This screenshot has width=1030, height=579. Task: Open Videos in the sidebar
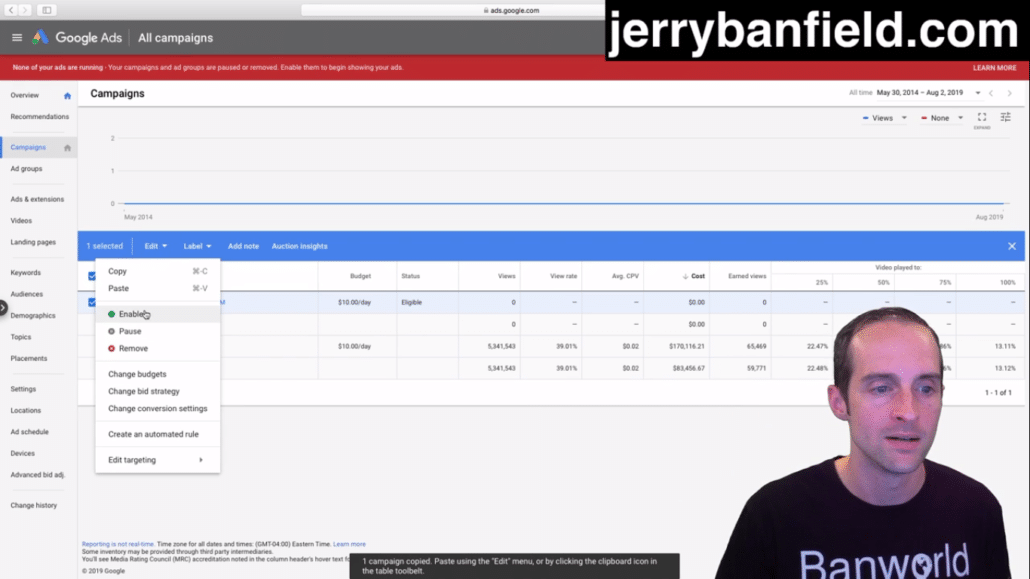pyautogui.click(x=21, y=221)
